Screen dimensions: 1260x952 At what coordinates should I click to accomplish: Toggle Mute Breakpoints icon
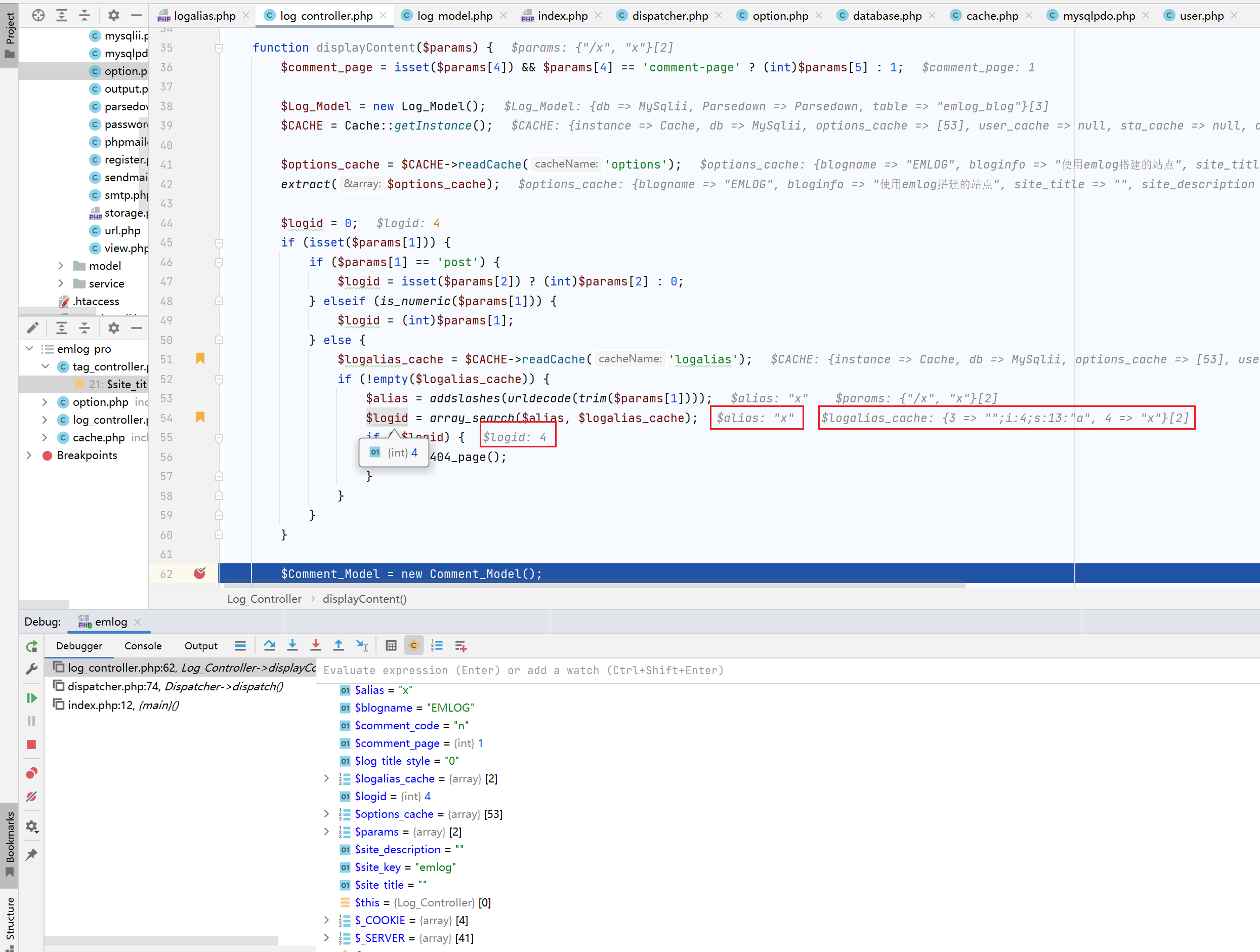pos(31,797)
